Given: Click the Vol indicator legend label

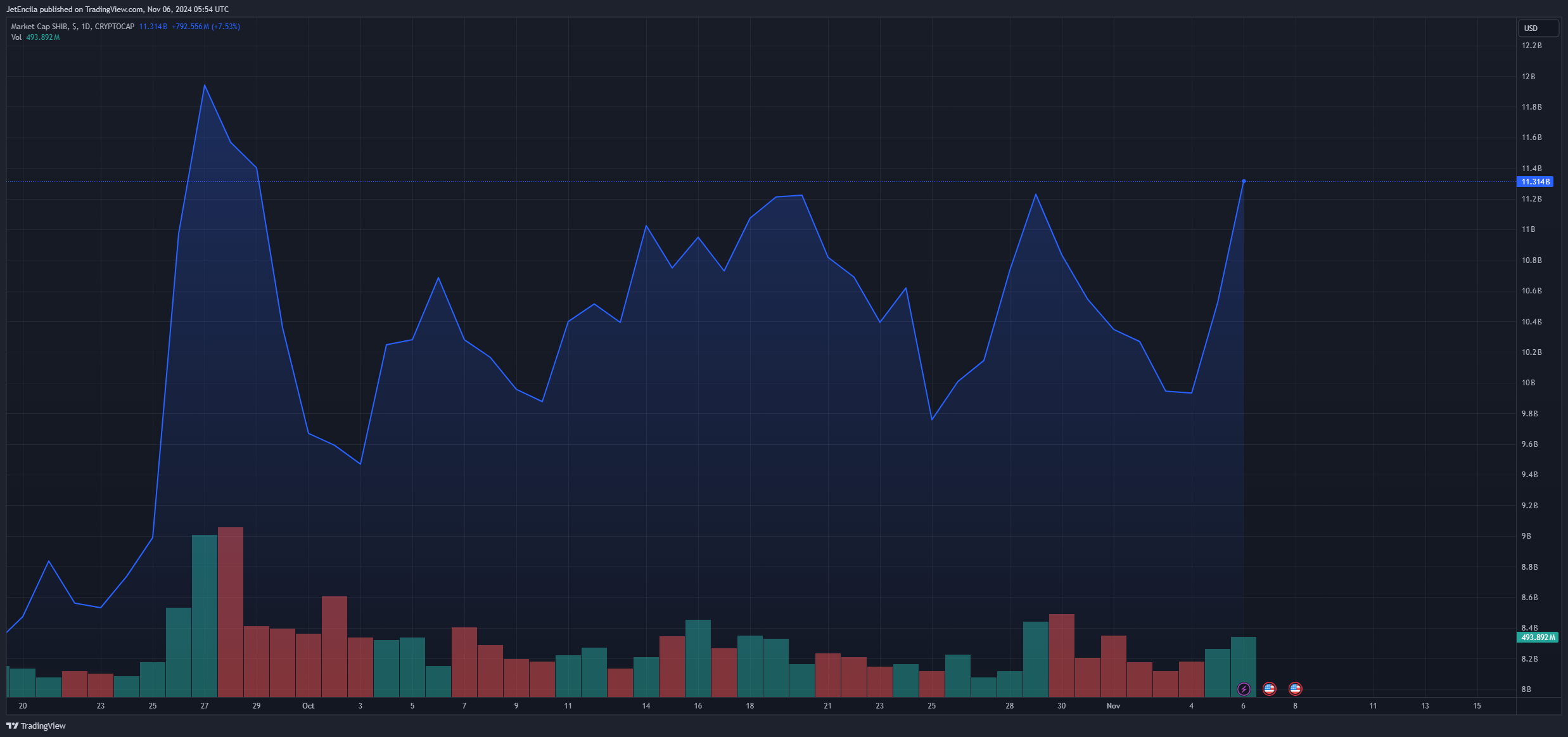Looking at the screenshot, I should tap(16, 37).
